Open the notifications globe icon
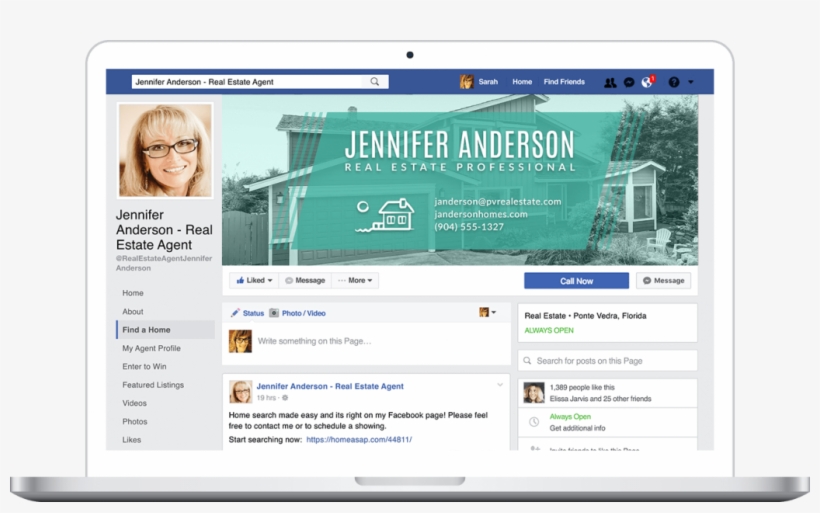 647,82
